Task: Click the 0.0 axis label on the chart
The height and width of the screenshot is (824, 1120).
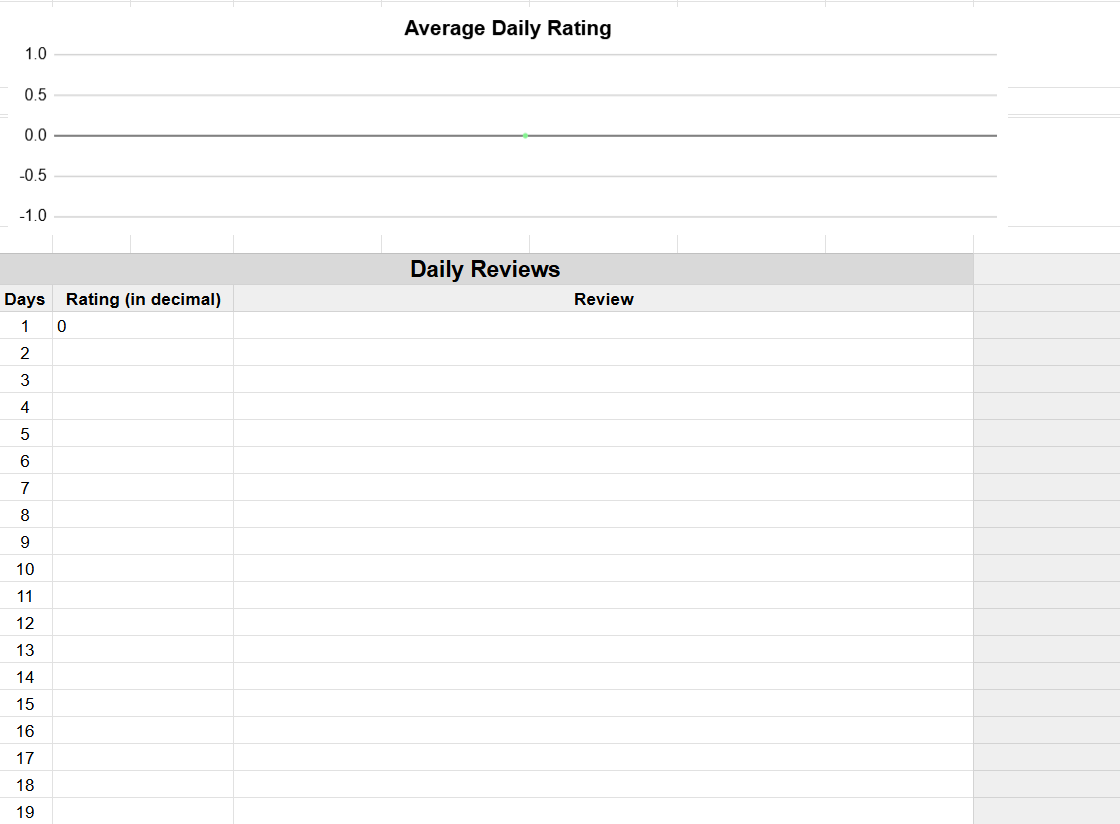Action: point(36,135)
